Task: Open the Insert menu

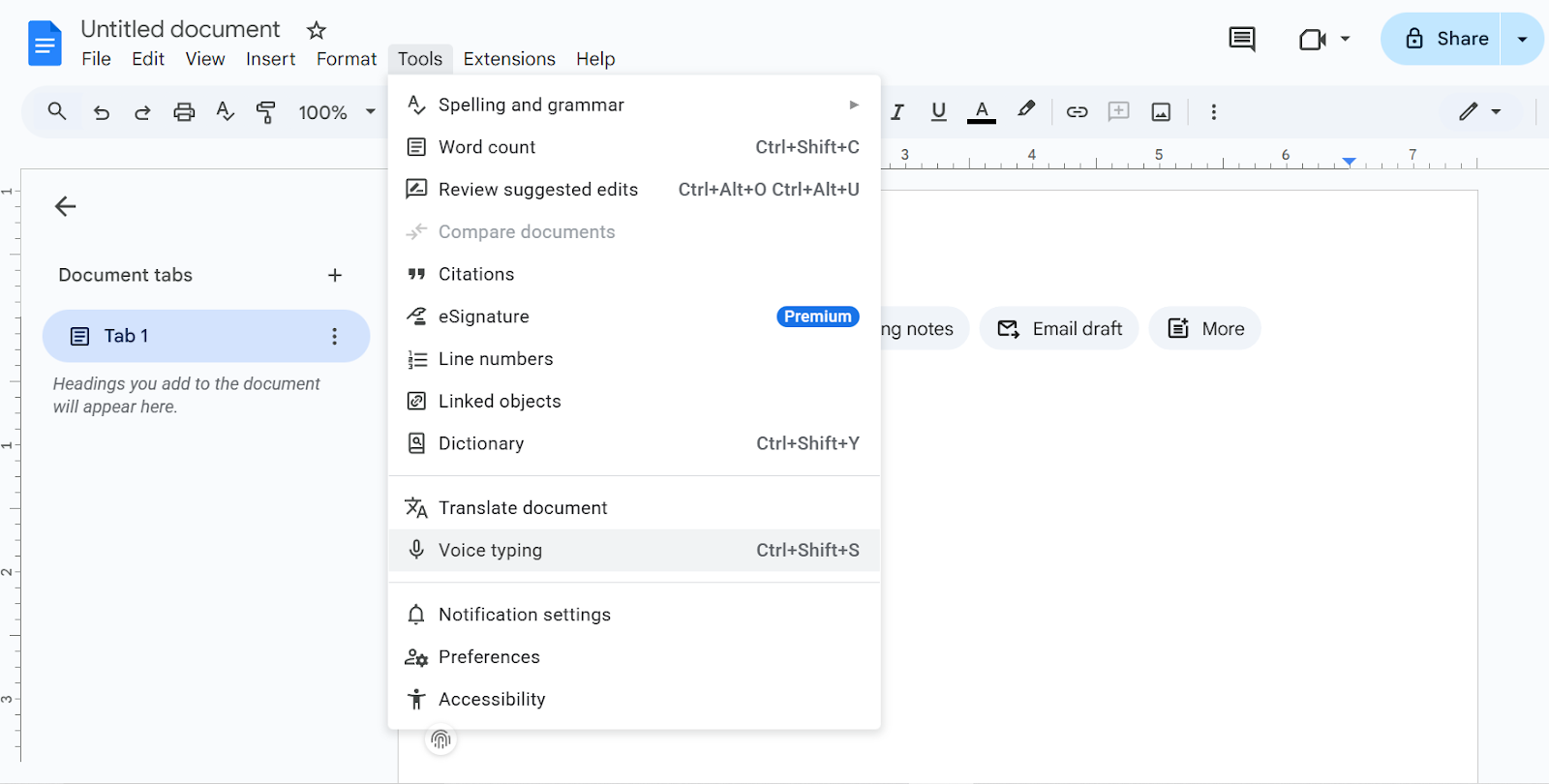Action: [x=270, y=59]
